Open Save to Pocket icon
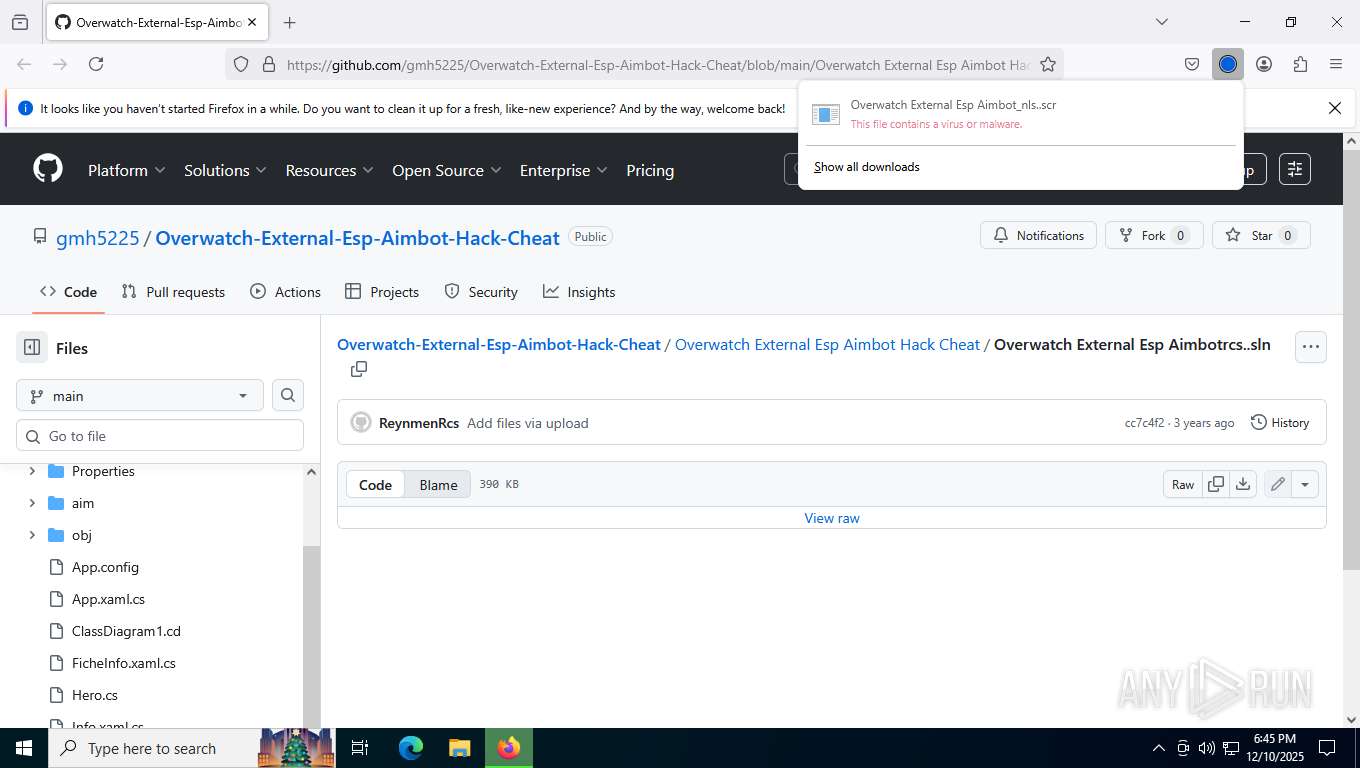Screen dimensions: 1360x768 coord(1192,64)
